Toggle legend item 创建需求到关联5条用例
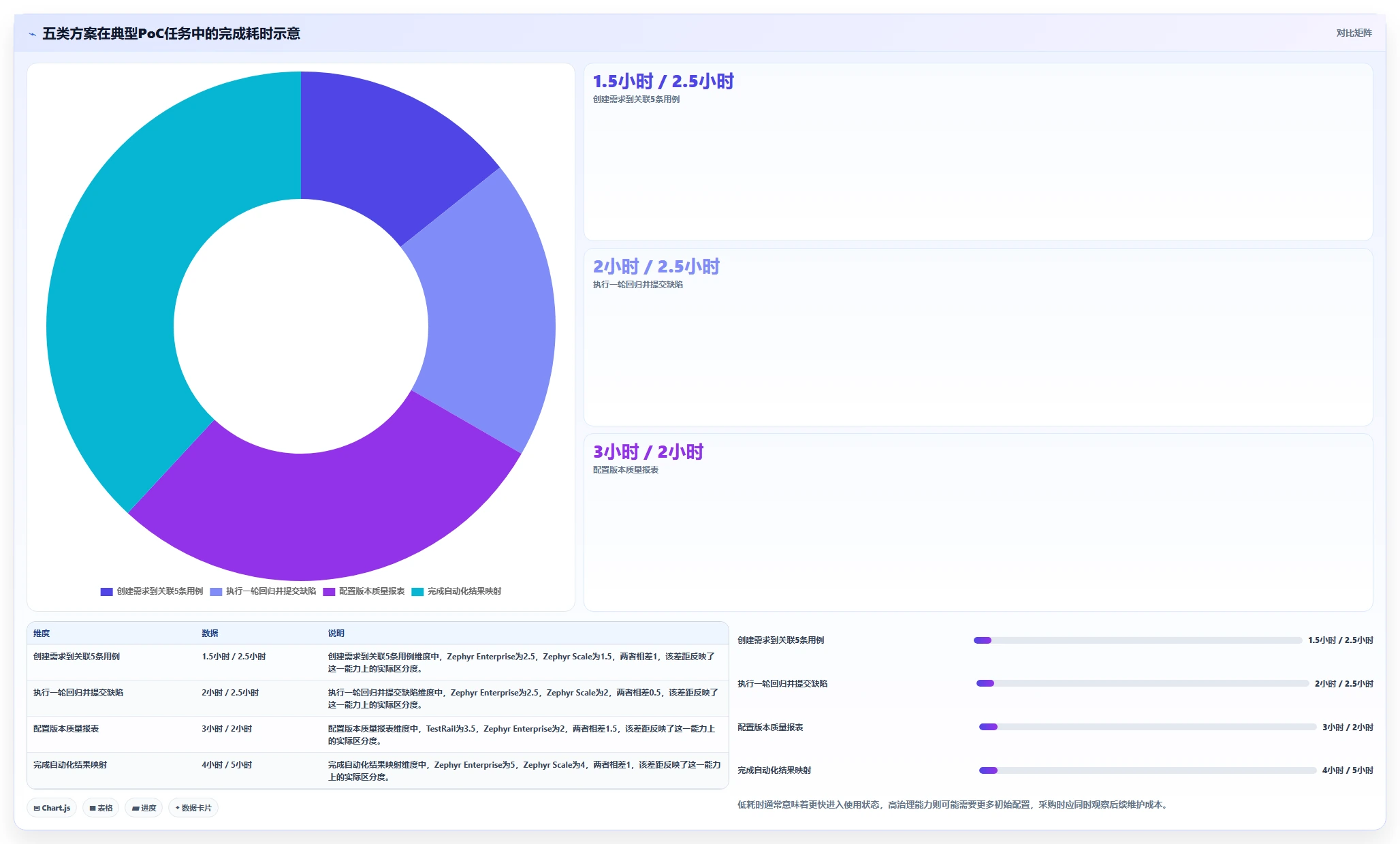Screen dimensions: 1400x844 pyautogui.click(x=152, y=591)
